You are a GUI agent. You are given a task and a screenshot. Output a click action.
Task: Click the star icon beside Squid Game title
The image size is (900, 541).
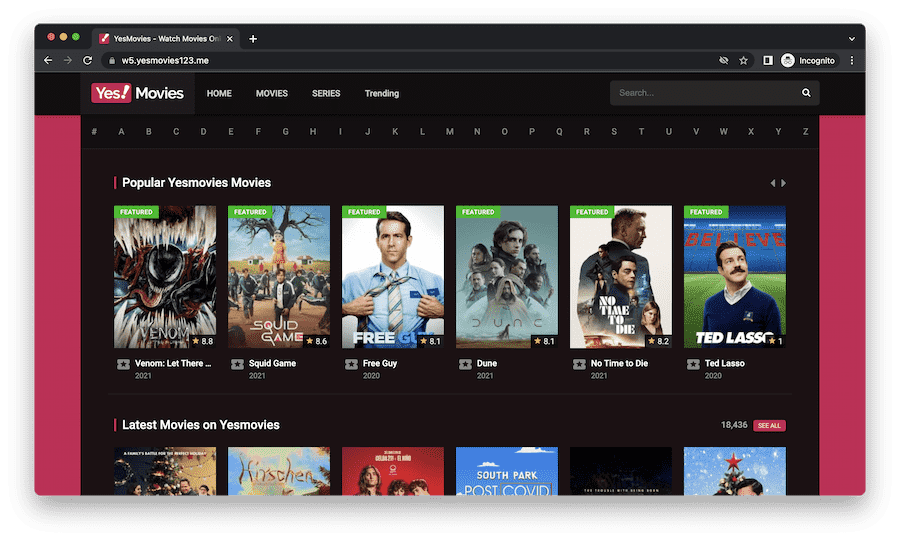(x=237, y=364)
